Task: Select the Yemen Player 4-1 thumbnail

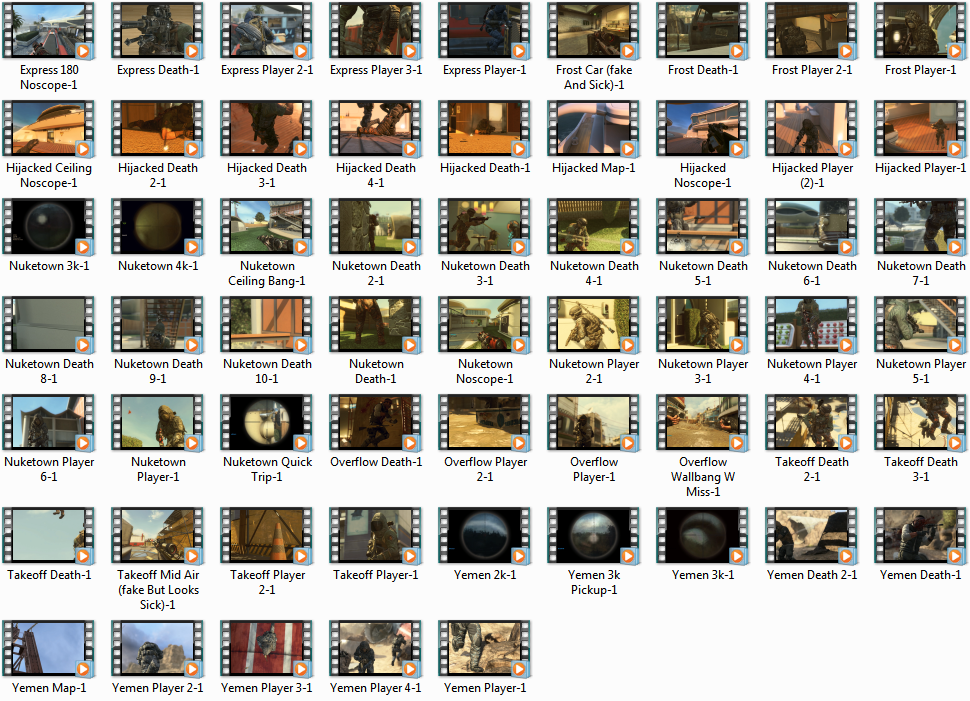Action: pyautogui.click(x=376, y=648)
